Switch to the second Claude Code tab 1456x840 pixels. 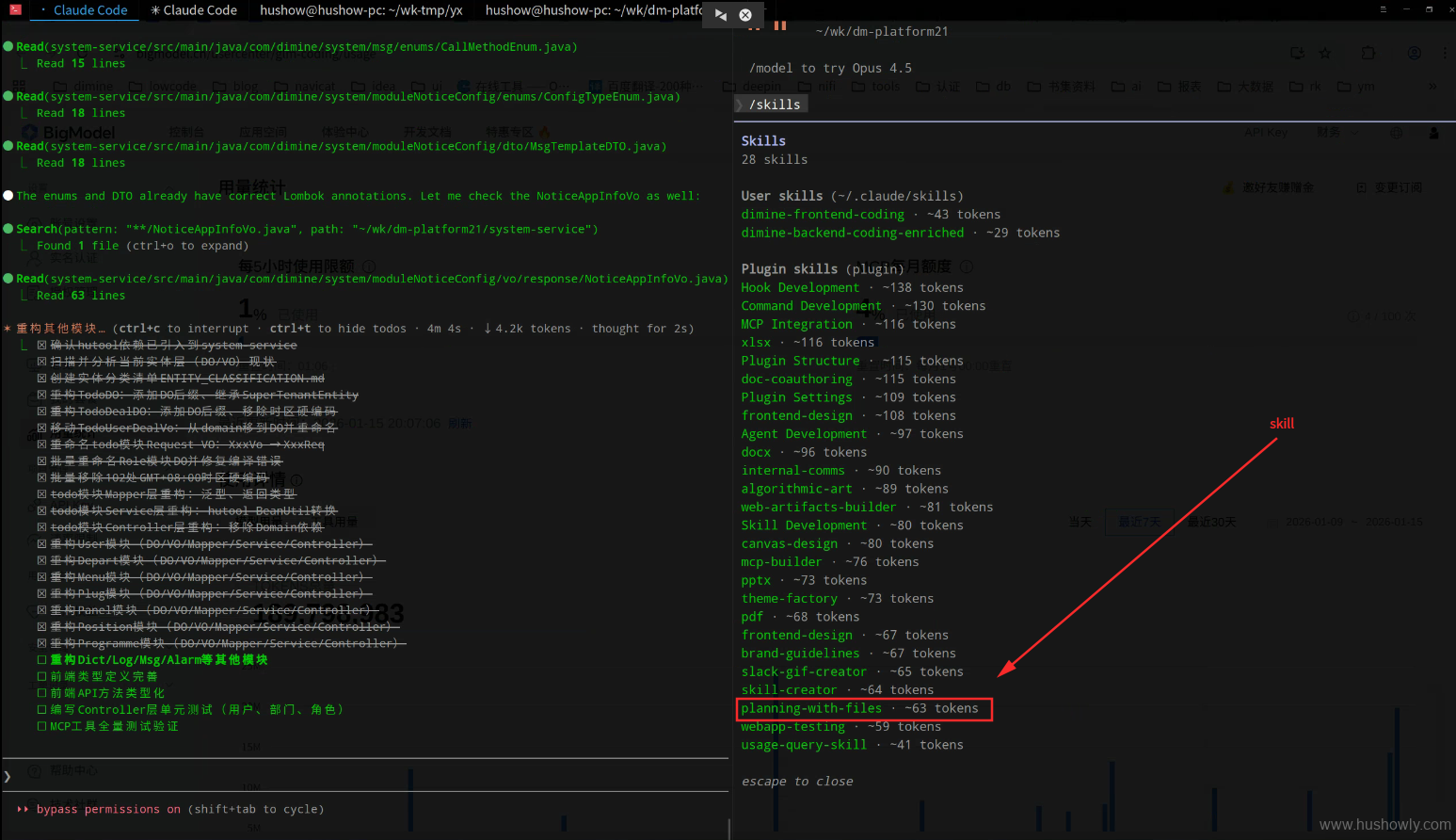pyautogui.click(x=193, y=10)
